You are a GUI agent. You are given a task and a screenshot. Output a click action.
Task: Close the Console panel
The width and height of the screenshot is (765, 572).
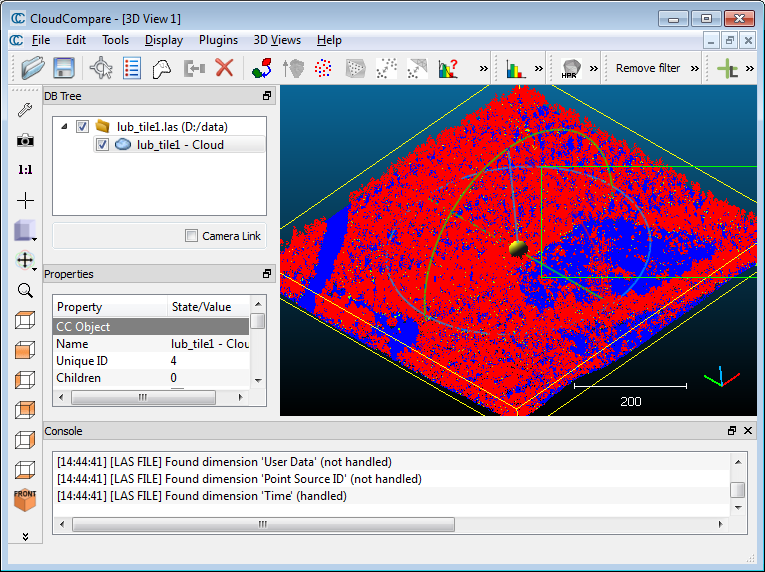point(747,430)
